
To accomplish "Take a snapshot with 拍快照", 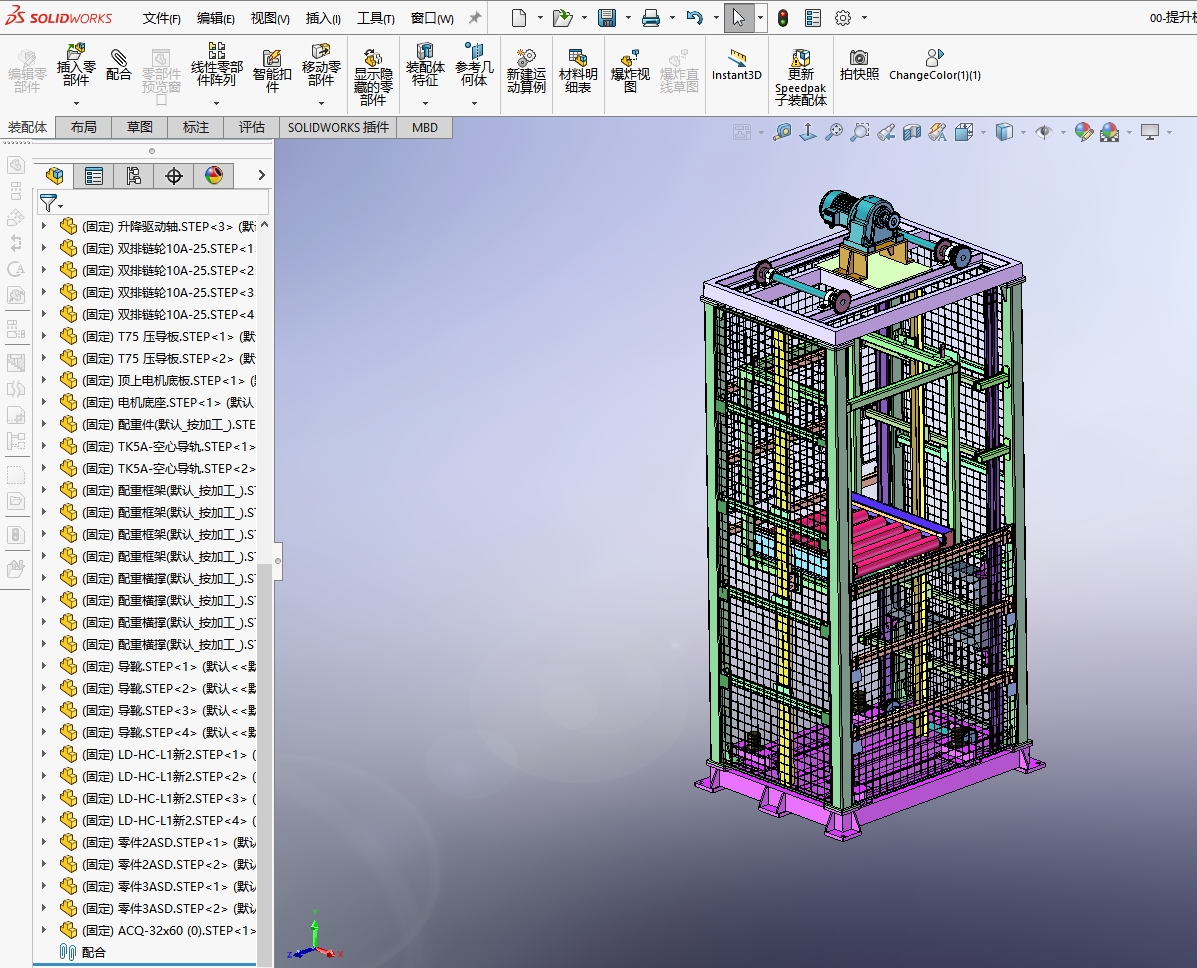I will pos(859,65).
